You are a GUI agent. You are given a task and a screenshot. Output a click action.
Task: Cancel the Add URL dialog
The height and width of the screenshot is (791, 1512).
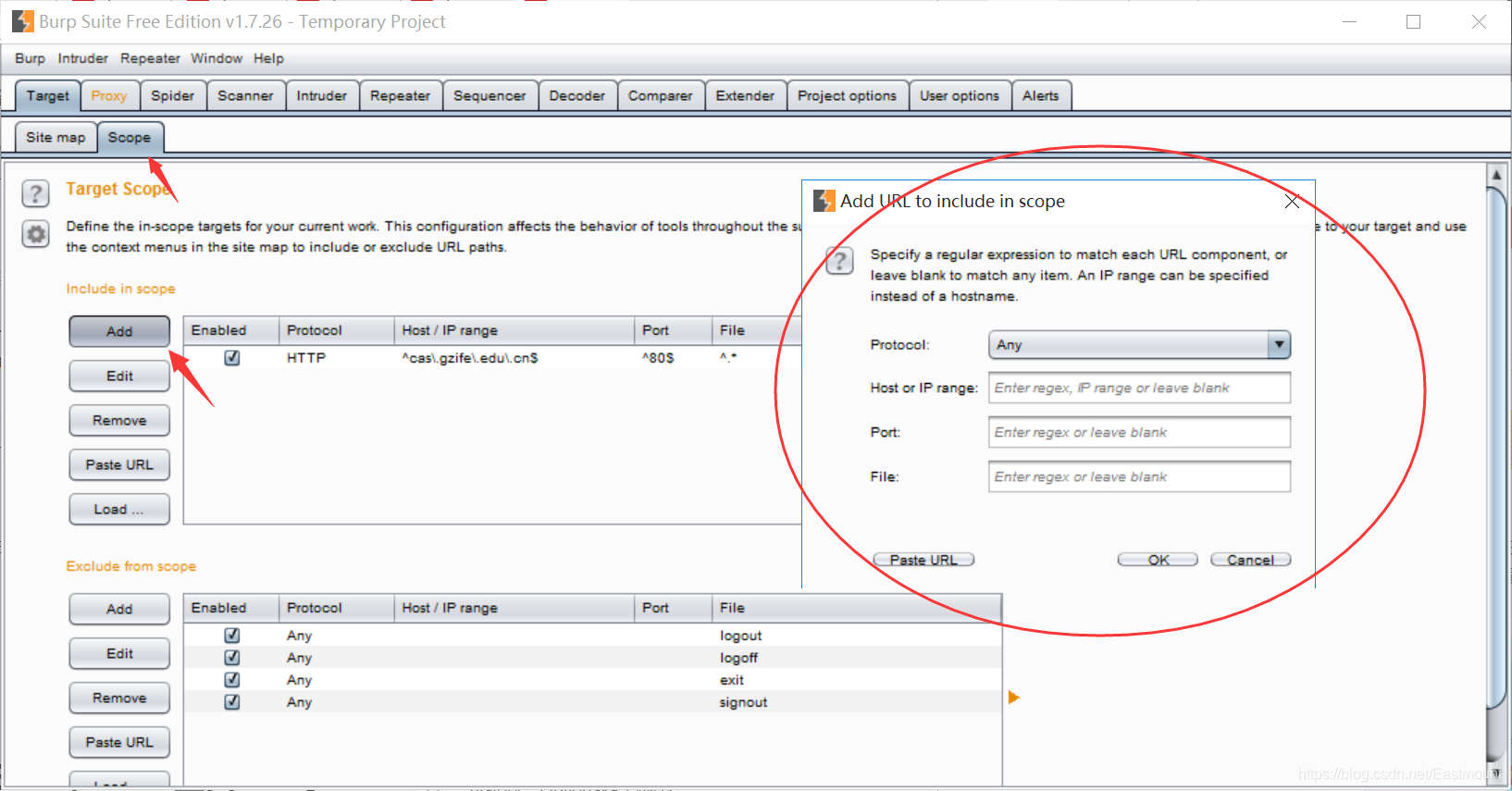click(1250, 560)
